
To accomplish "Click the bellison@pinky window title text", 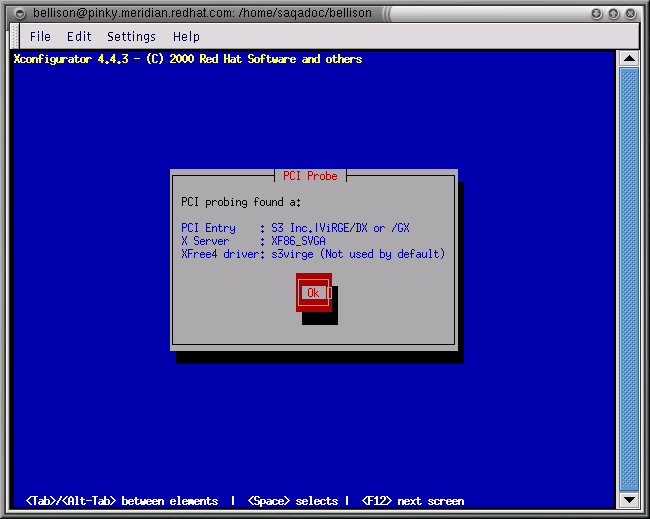I will (203, 12).
